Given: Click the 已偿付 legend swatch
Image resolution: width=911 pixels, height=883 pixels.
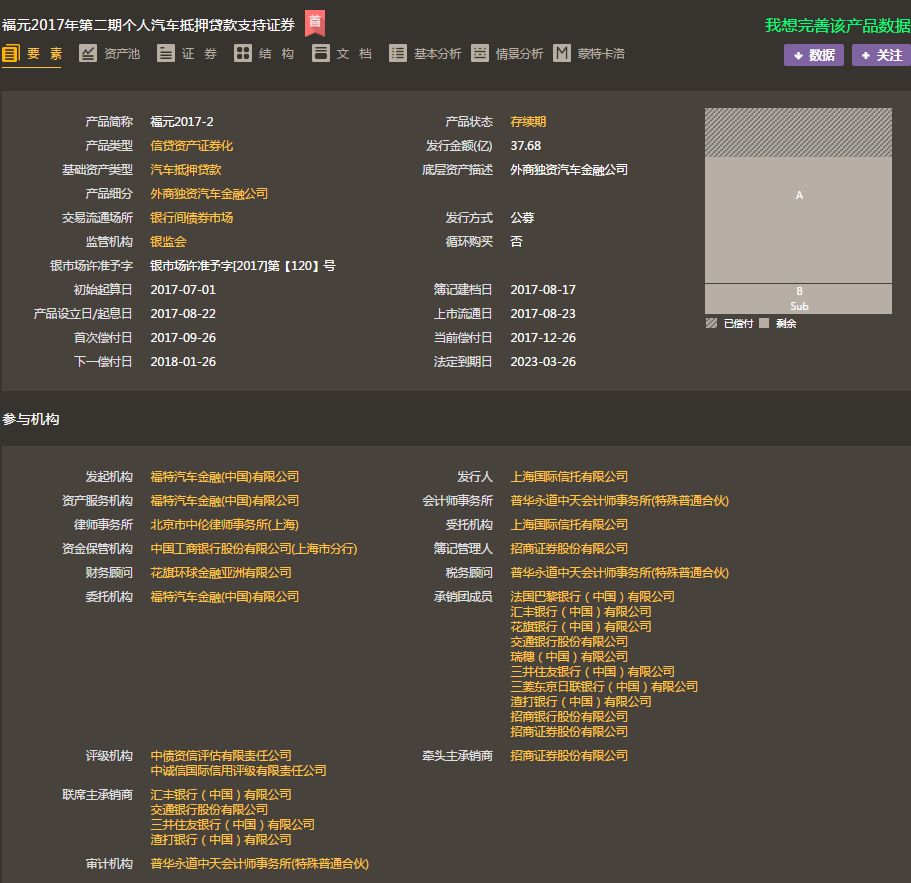Looking at the screenshot, I should pyautogui.click(x=711, y=323).
